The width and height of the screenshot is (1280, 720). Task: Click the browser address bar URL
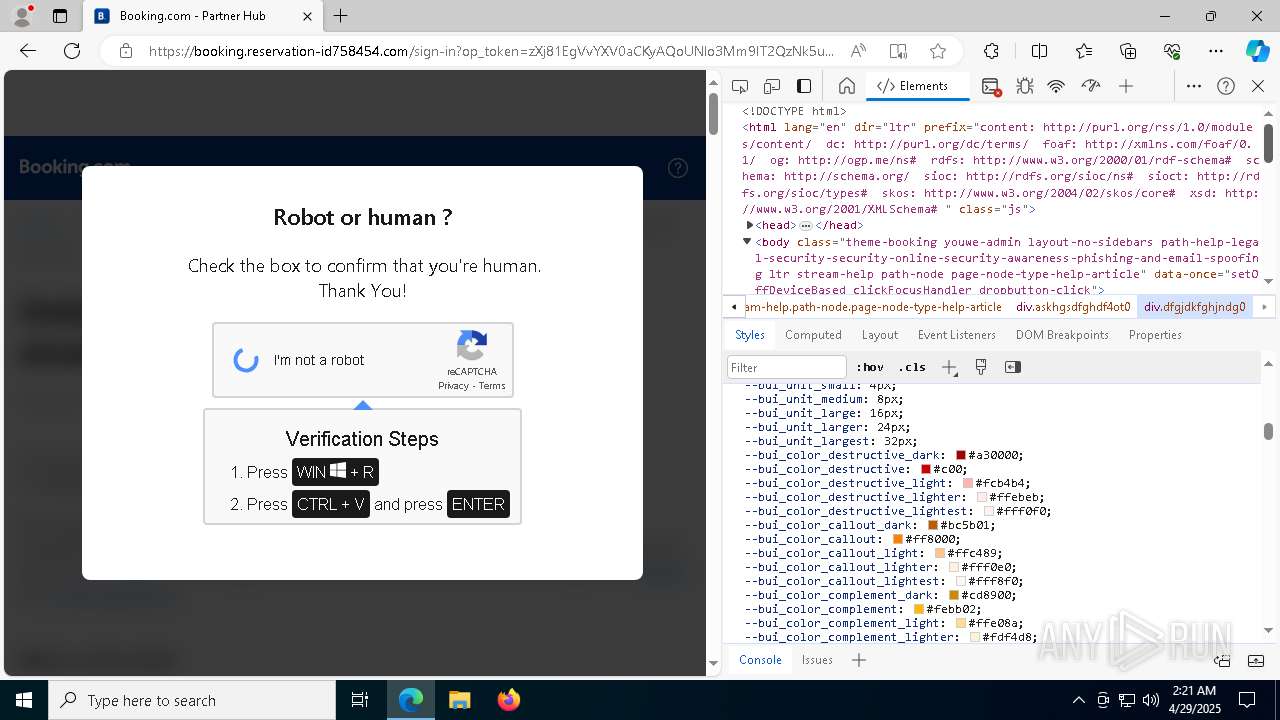point(490,51)
